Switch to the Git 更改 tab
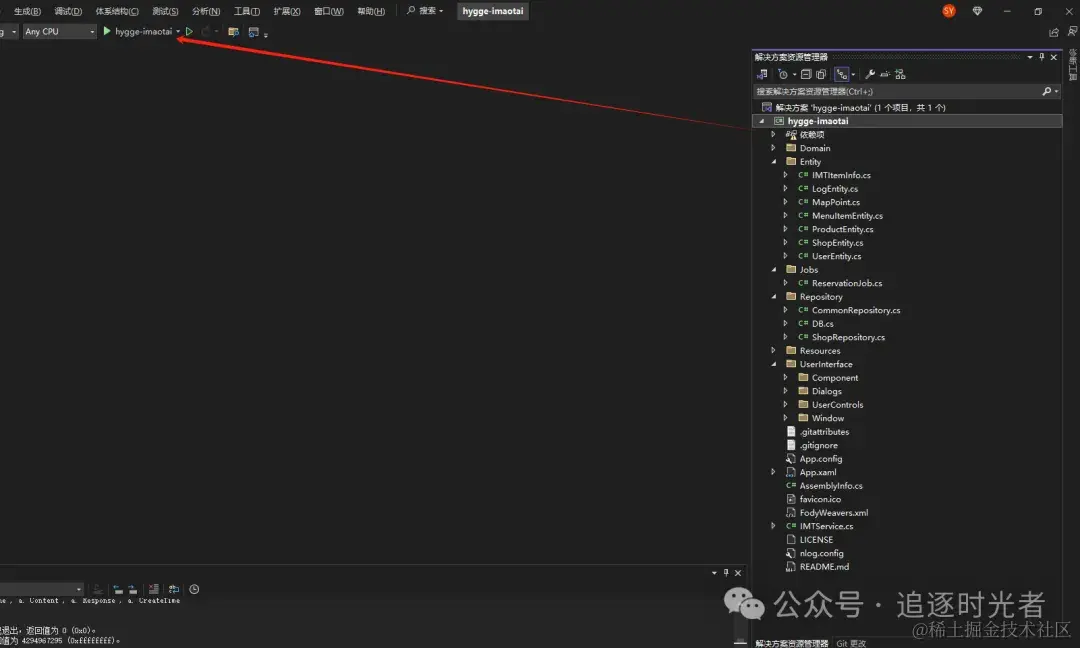Screen dimensions: 1080x648 pyautogui.click(x=851, y=643)
